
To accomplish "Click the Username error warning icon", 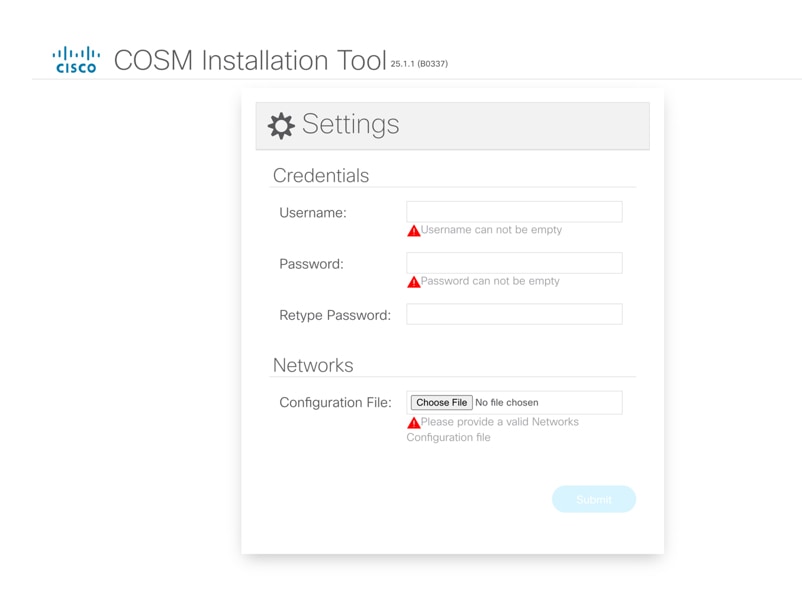I will (x=414, y=231).
